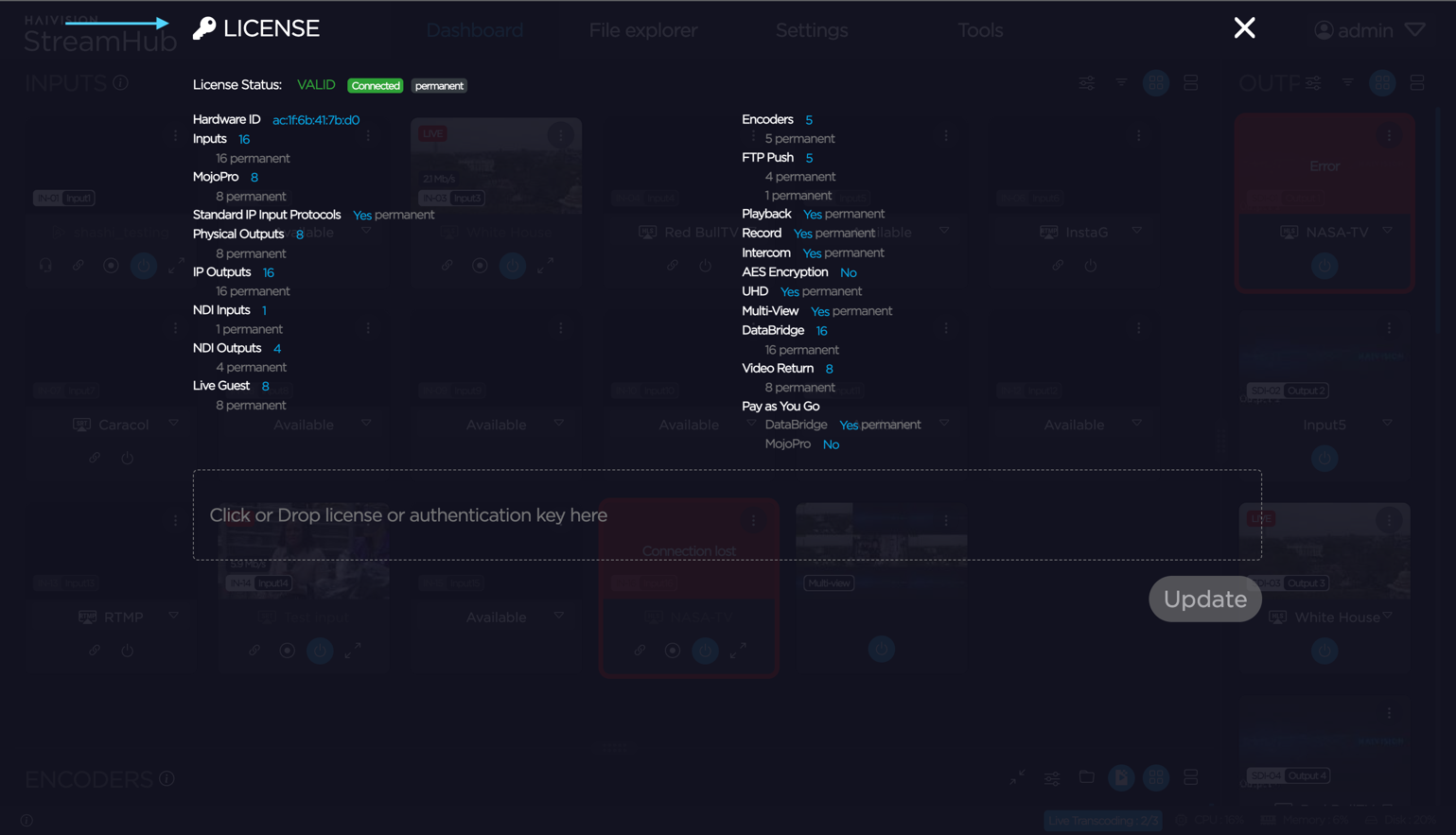Toggle power on the Multi-view tile
The image size is (1456, 835).
(881, 650)
